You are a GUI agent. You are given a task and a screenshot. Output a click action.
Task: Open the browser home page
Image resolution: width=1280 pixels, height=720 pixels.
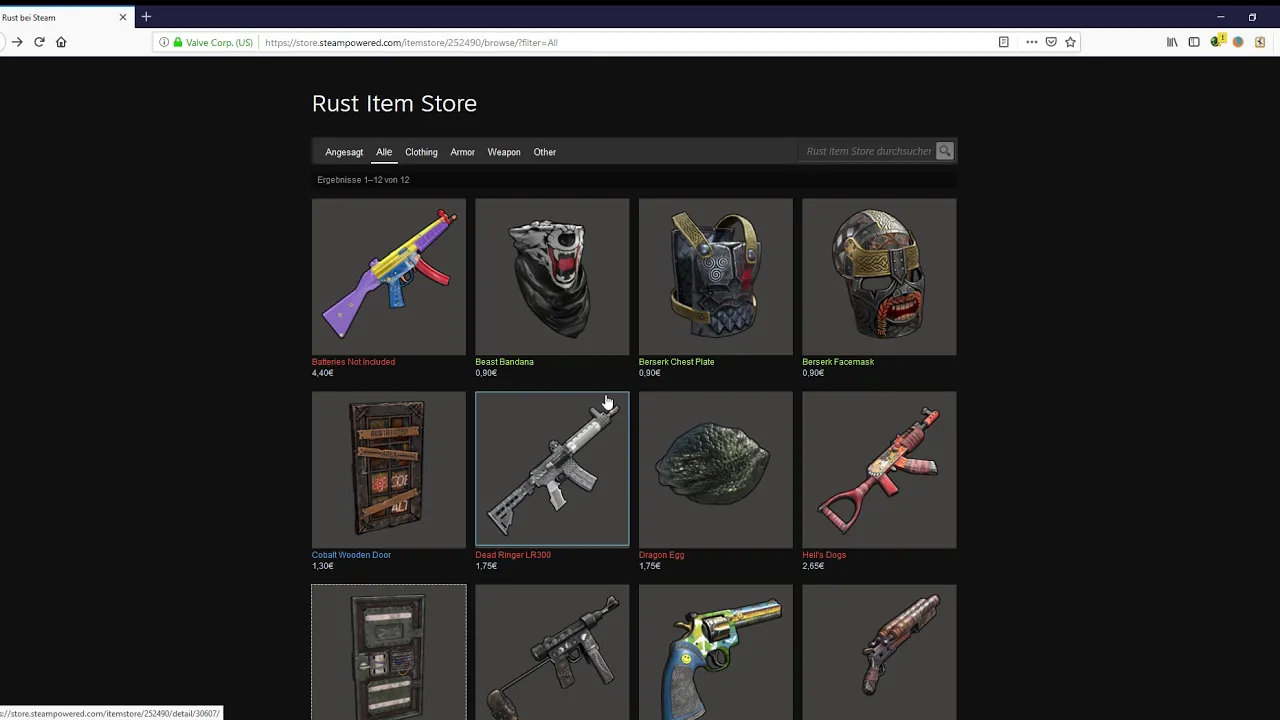pos(61,42)
